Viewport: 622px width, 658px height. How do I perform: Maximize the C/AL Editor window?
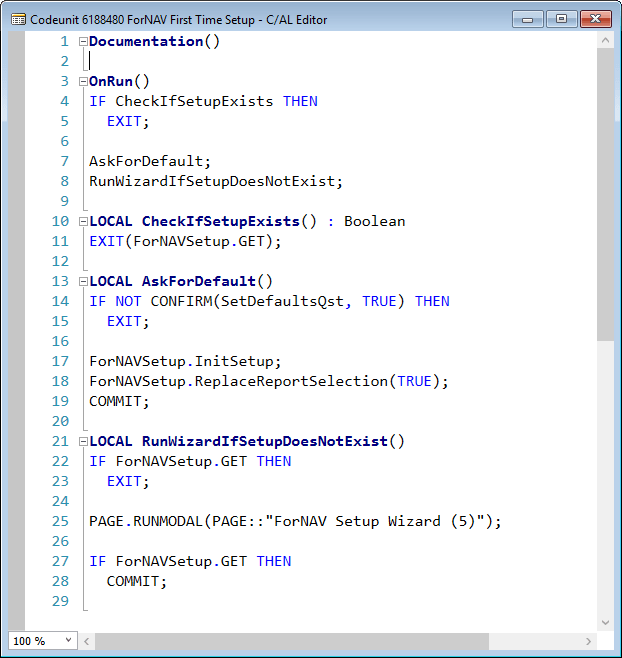coord(559,18)
